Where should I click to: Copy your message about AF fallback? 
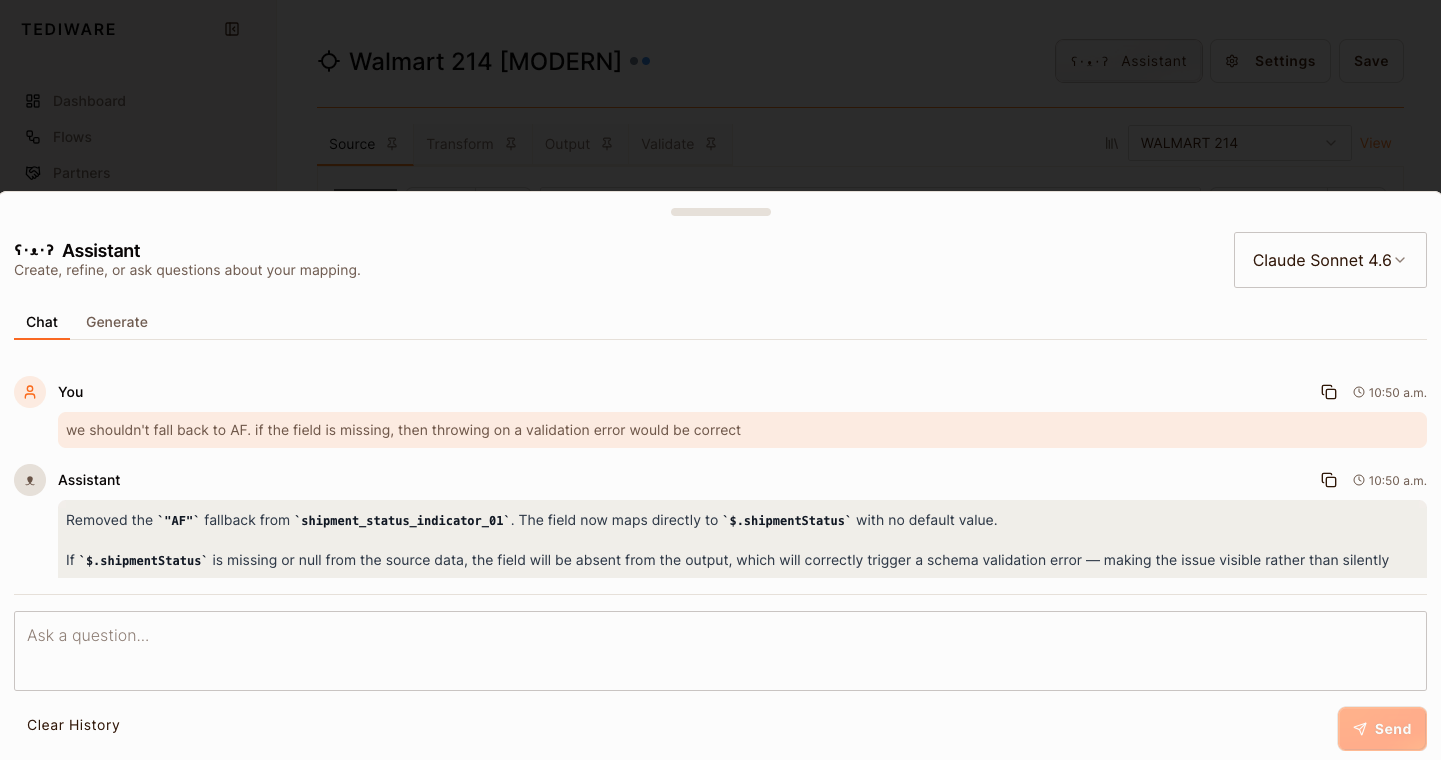coord(1328,392)
